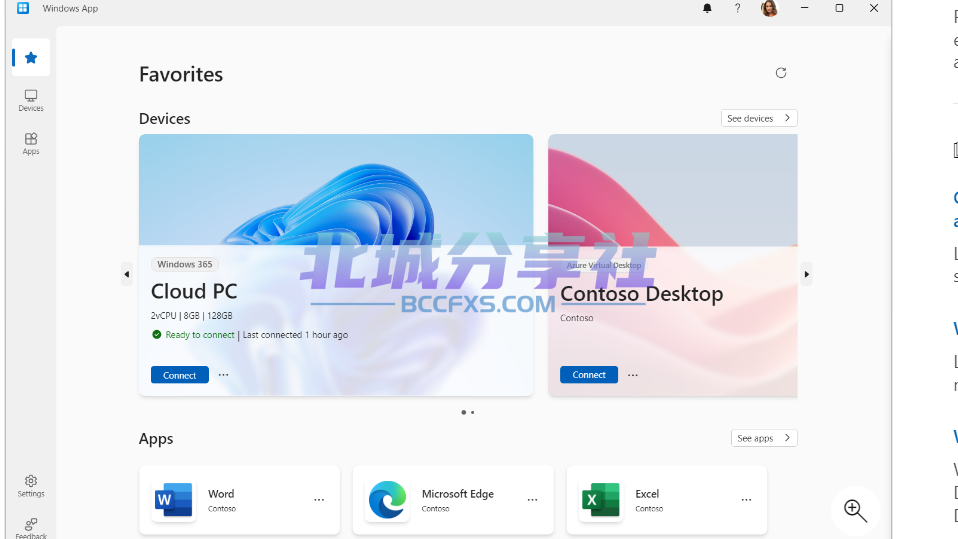Open the user profile avatar
Viewport: 958px width, 539px height.
tap(769, 9)
